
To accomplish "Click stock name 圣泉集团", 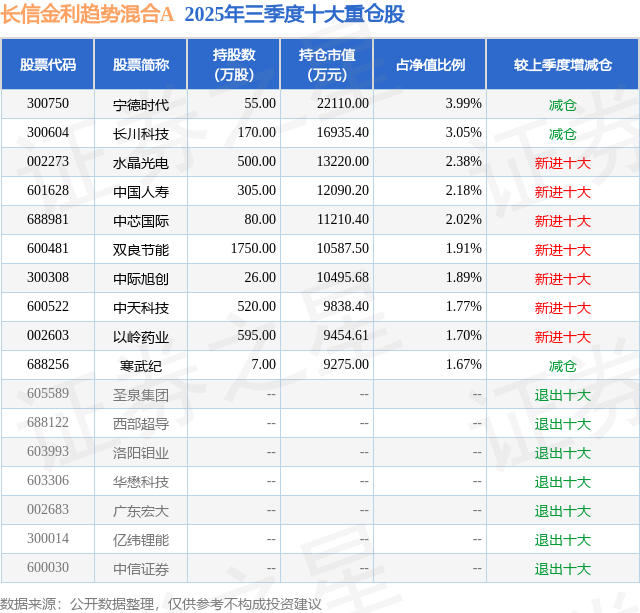I will click(141, 394).
